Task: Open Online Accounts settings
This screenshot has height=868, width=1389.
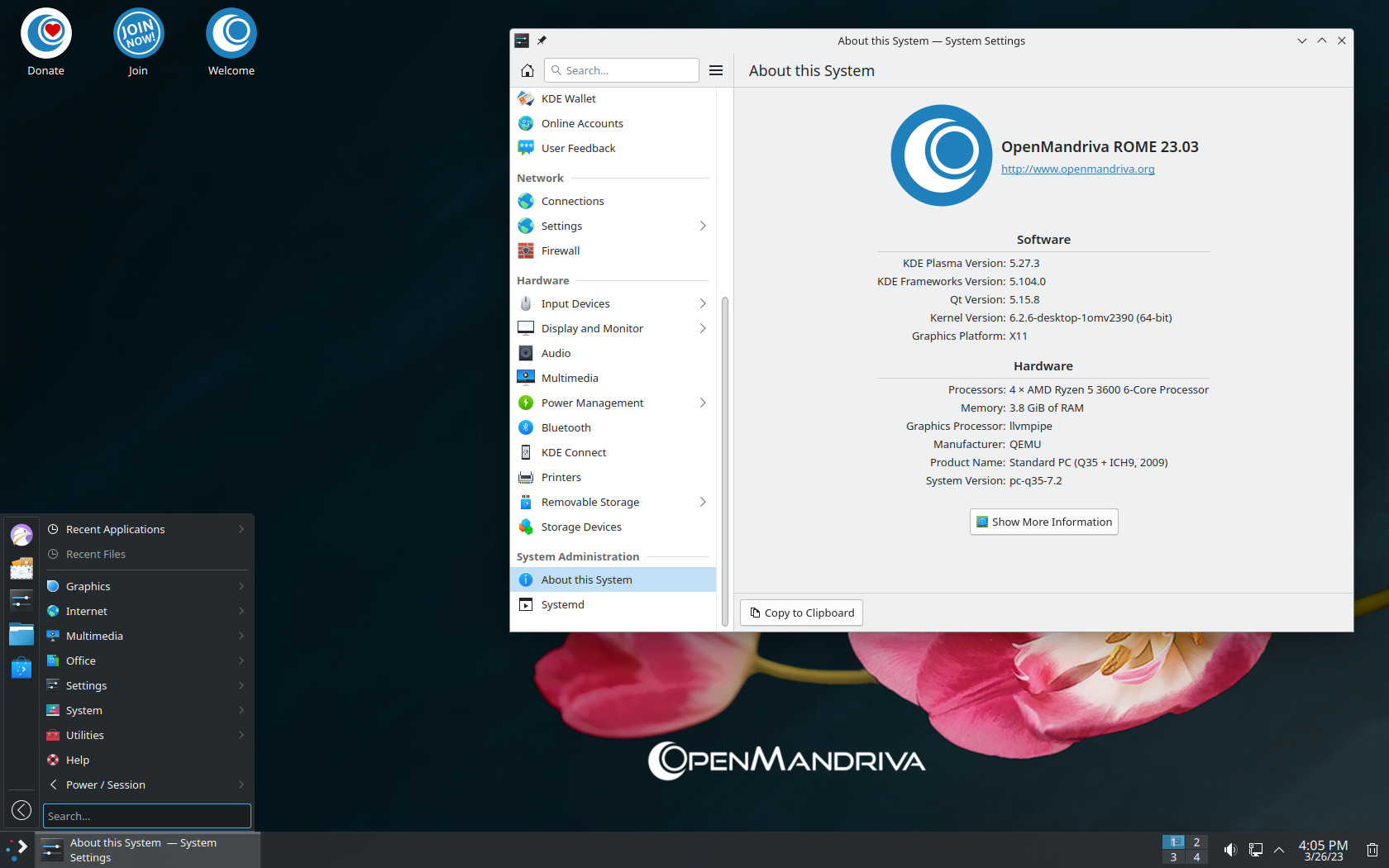Action: click(613, 123)
